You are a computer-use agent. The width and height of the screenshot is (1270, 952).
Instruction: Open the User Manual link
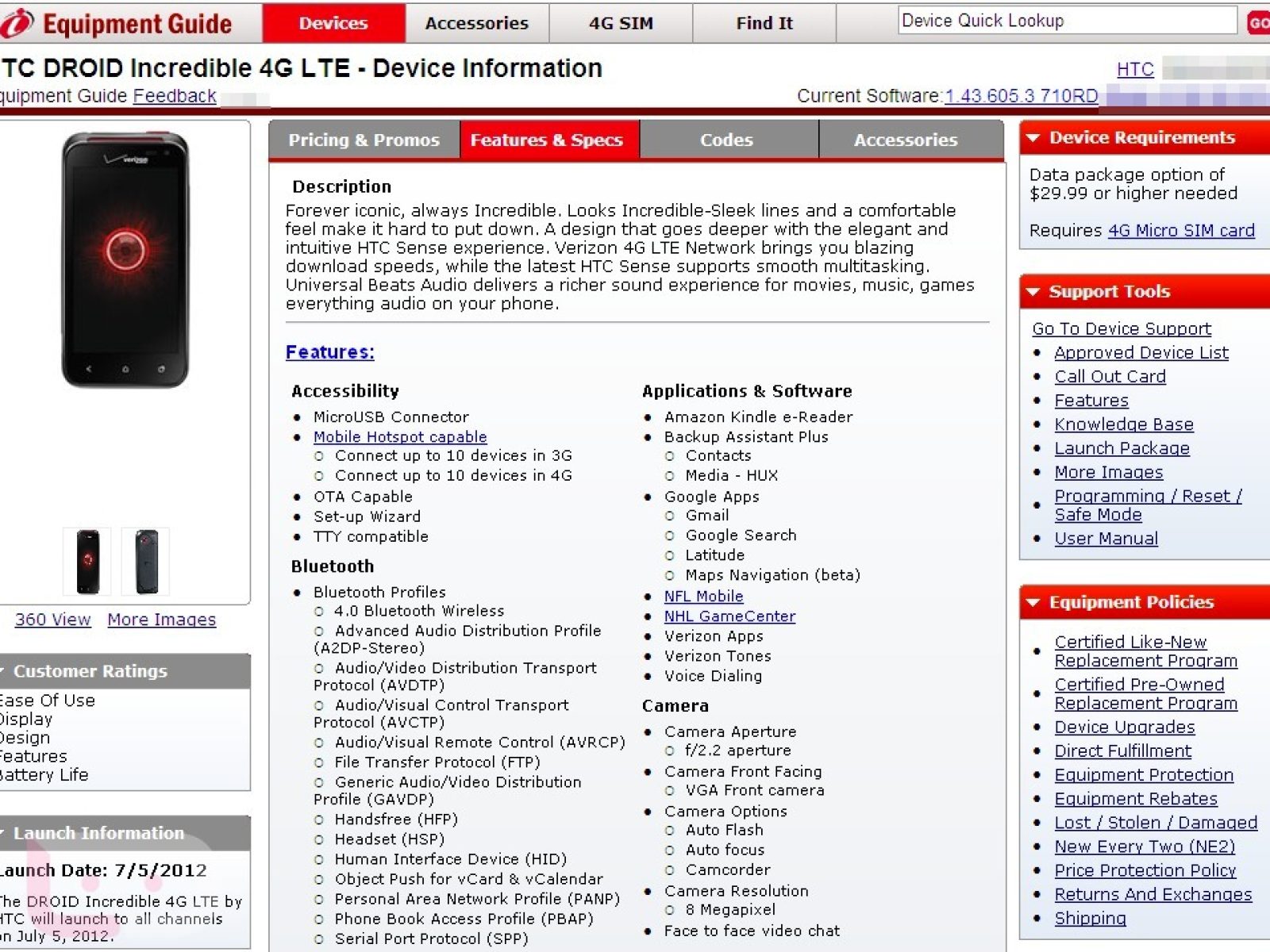click(x=1106, y=539)
